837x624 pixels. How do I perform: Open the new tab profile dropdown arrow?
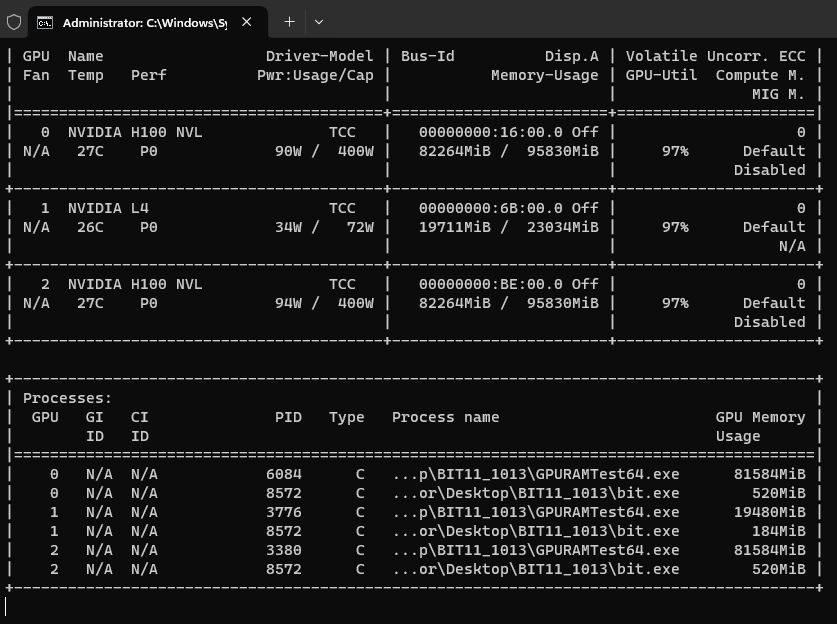coord(319,22)
